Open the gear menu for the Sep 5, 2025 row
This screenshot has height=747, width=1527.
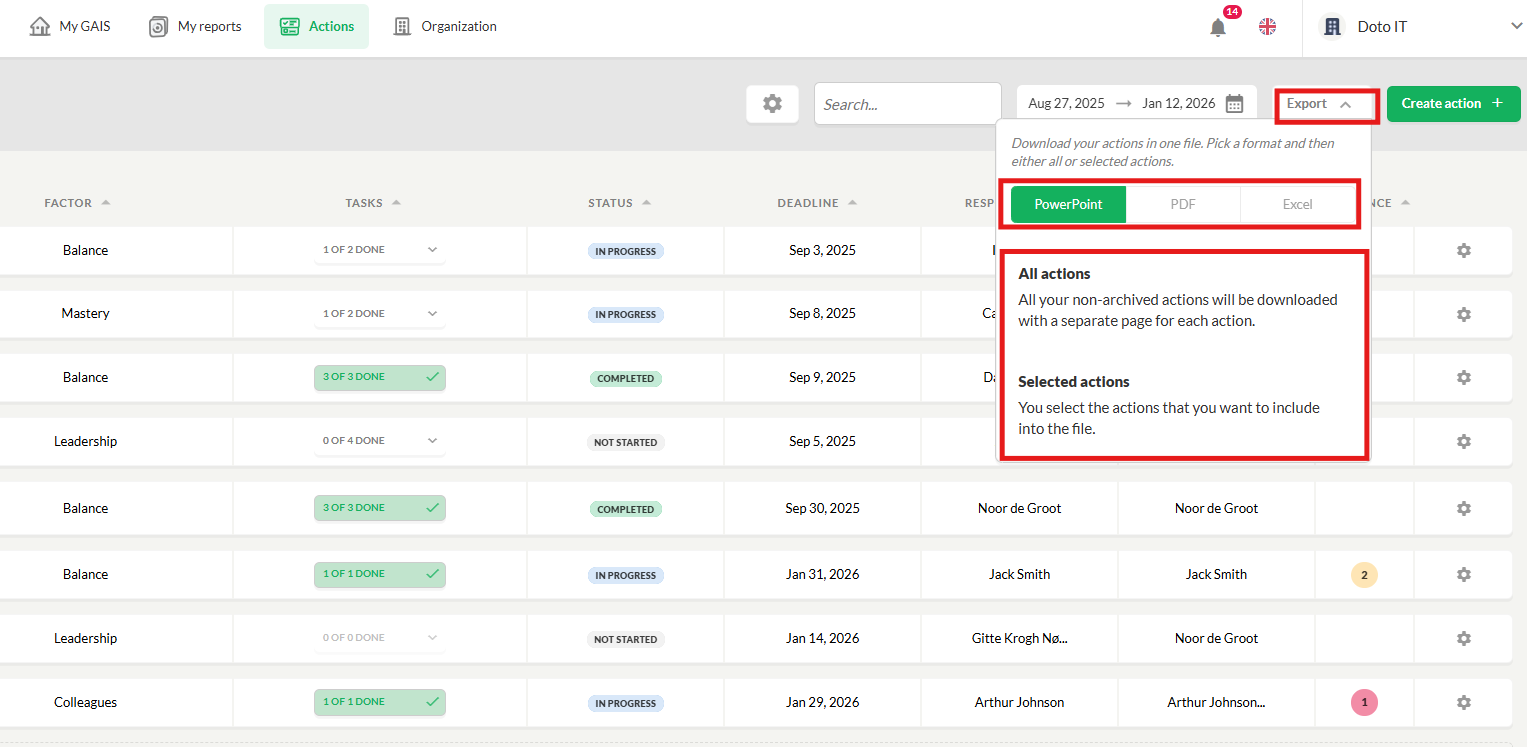coord(1464,441)
